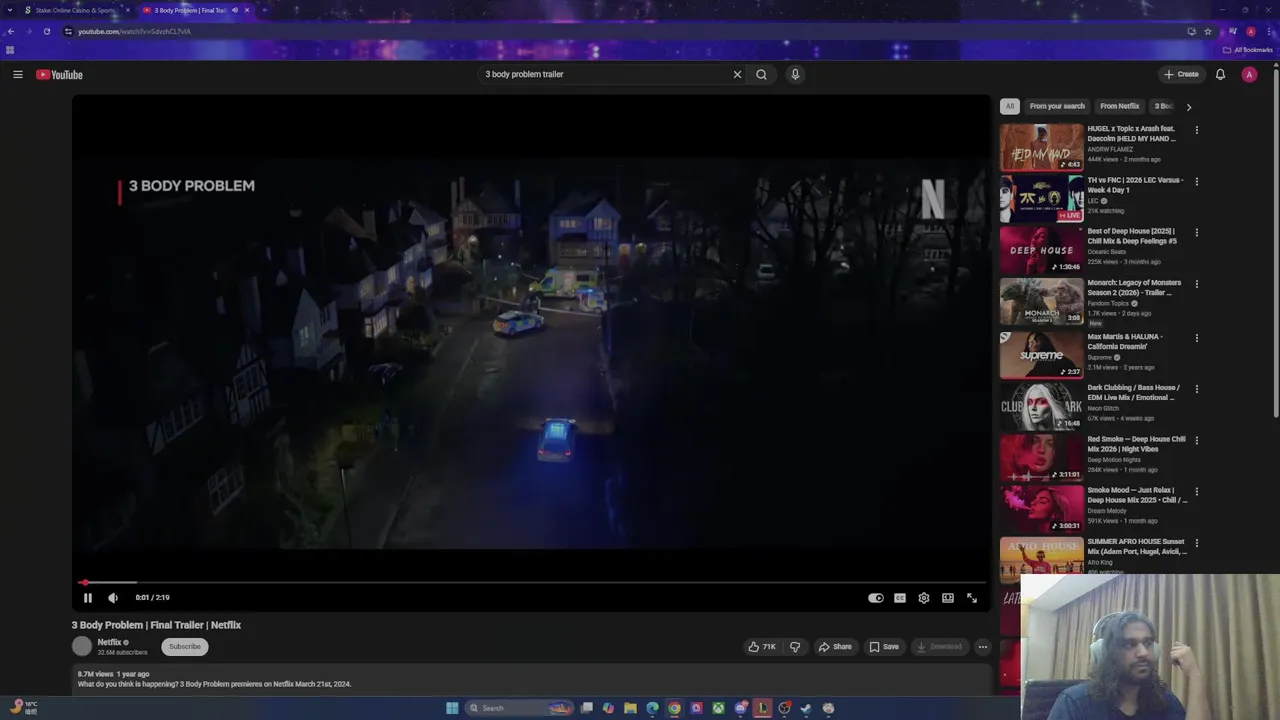Viewport: 1280px width, 720px height.
Task: Seek along the video progress bar
Action: [x=531, y=582]
